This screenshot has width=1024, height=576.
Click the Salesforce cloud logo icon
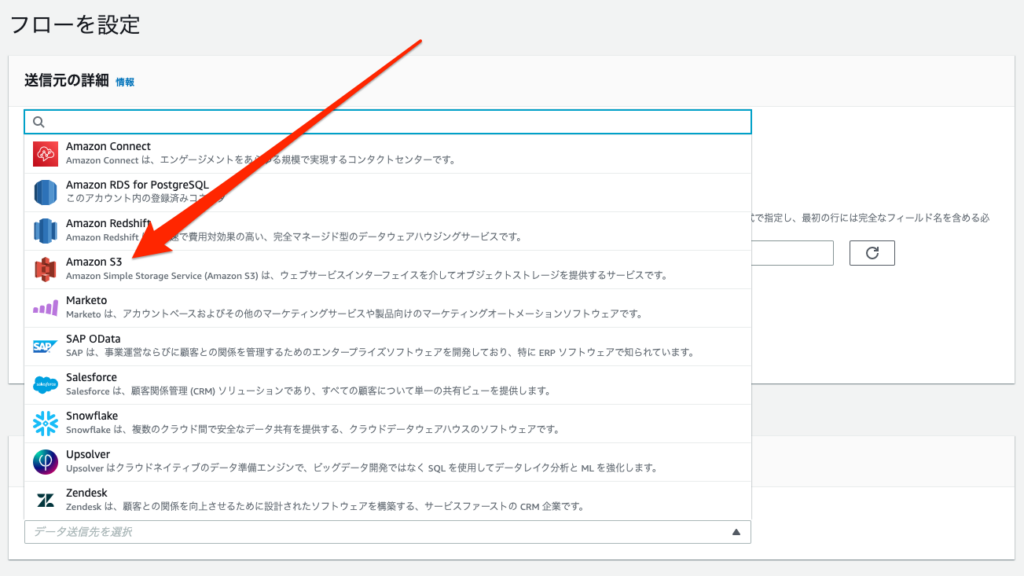click(43, 382)
